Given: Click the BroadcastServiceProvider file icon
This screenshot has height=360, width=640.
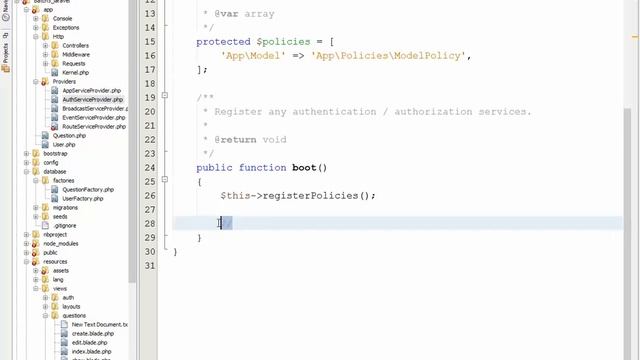Looking at the screenshot, I should tap(55, 109).
